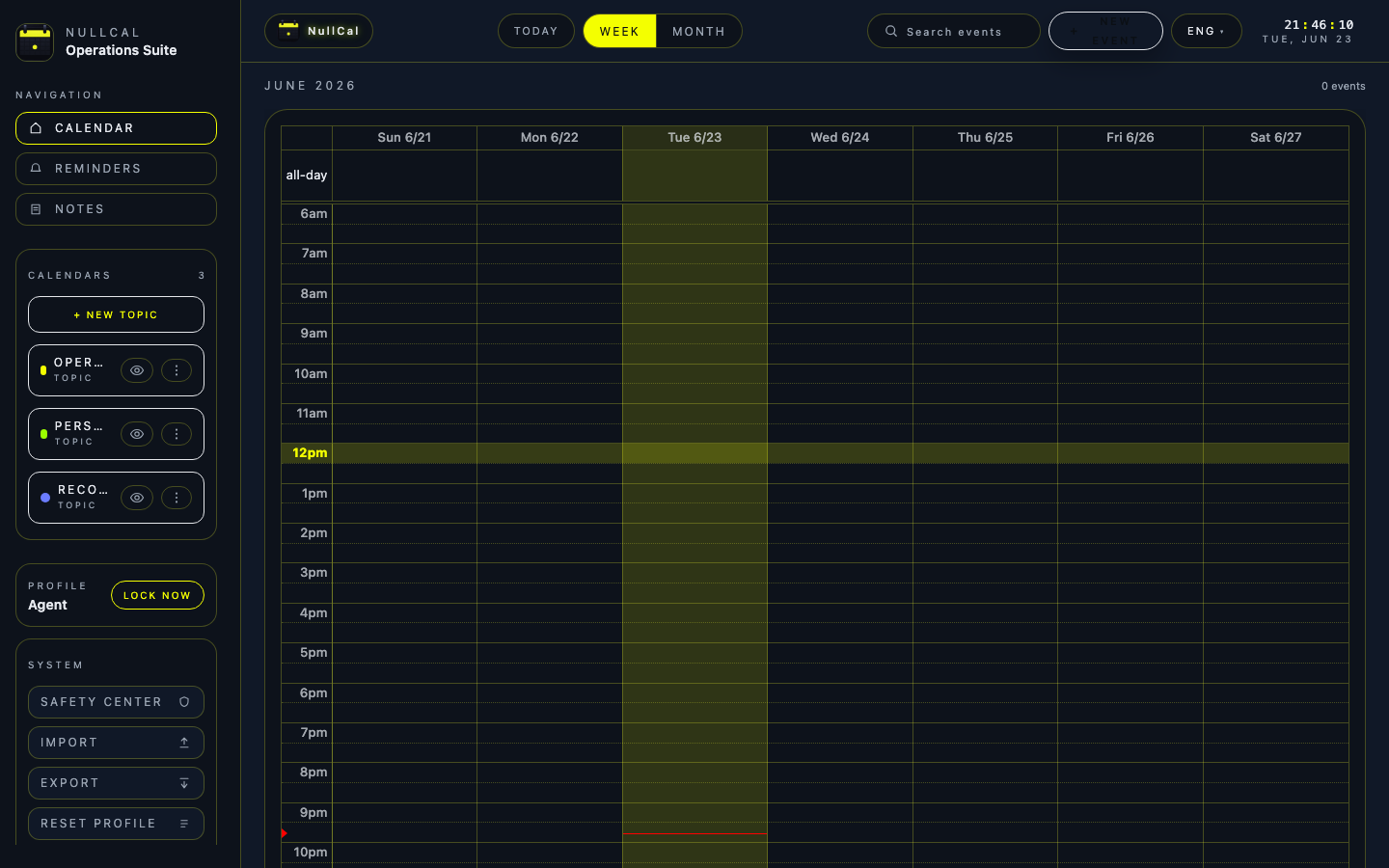The width and height of the screenshot is (1389, 868).
Task: Select the Tue 6/23 column header
Action: pos(694,138)
